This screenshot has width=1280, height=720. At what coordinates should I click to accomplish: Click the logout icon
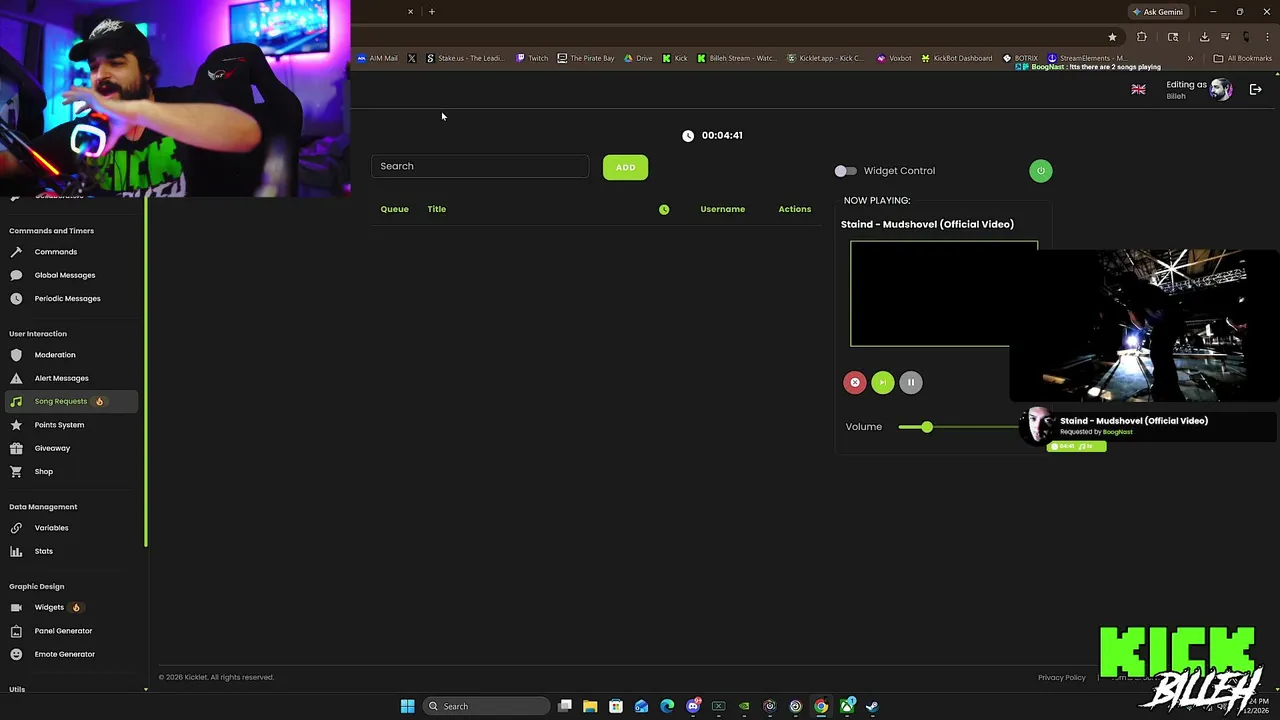pos(1256,89)
